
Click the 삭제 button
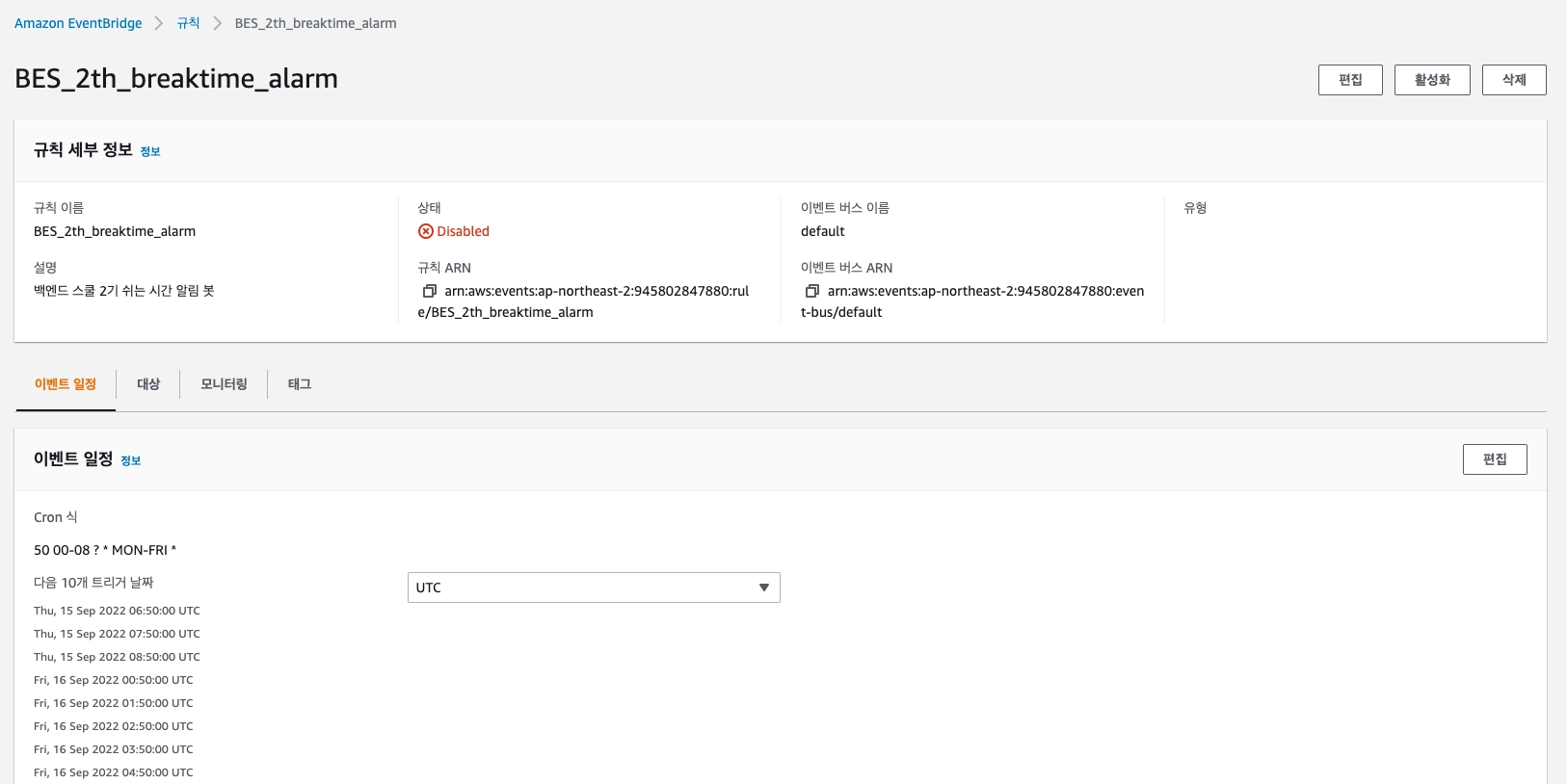point(1513,80)
